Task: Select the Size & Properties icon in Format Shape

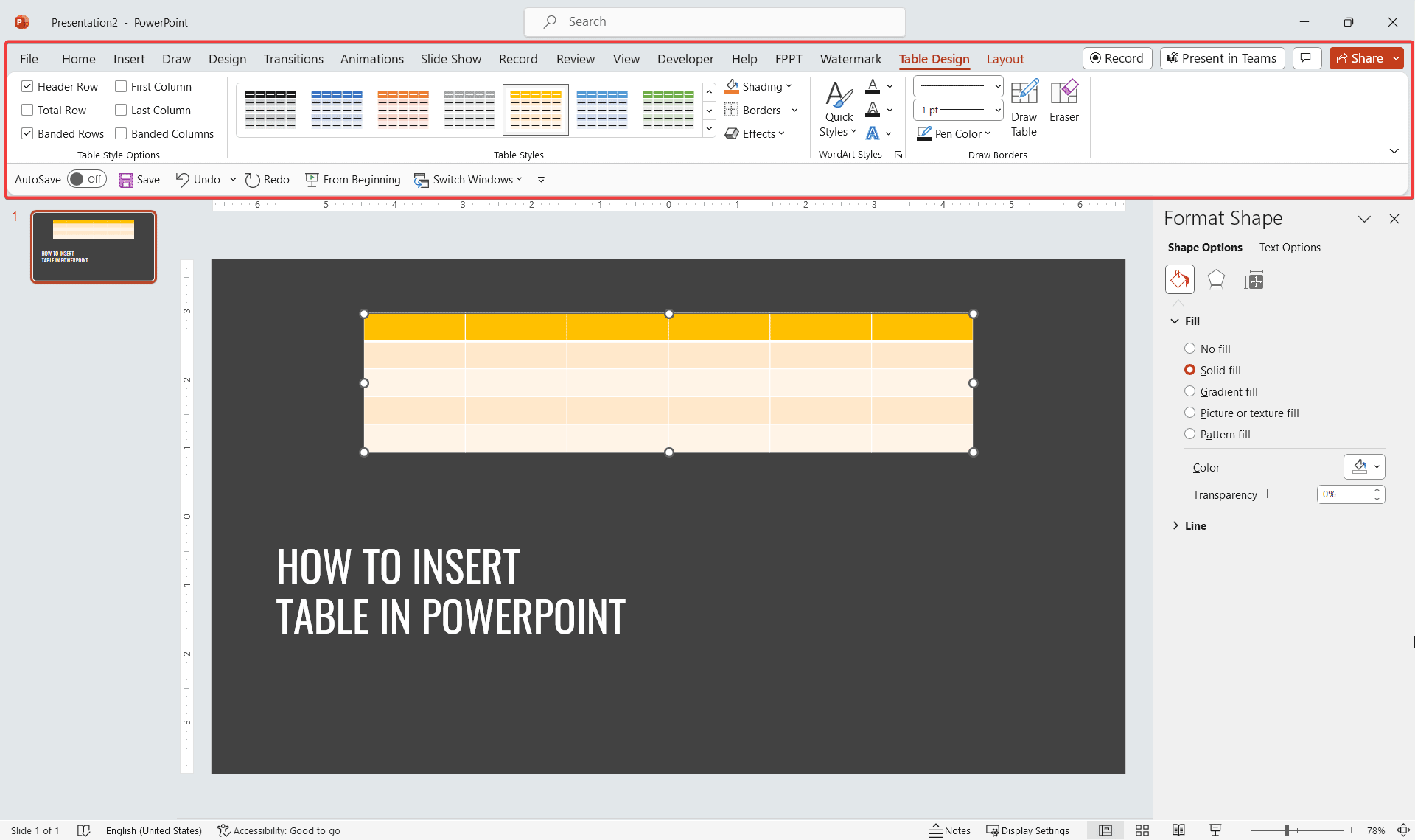Action: 1254,279
